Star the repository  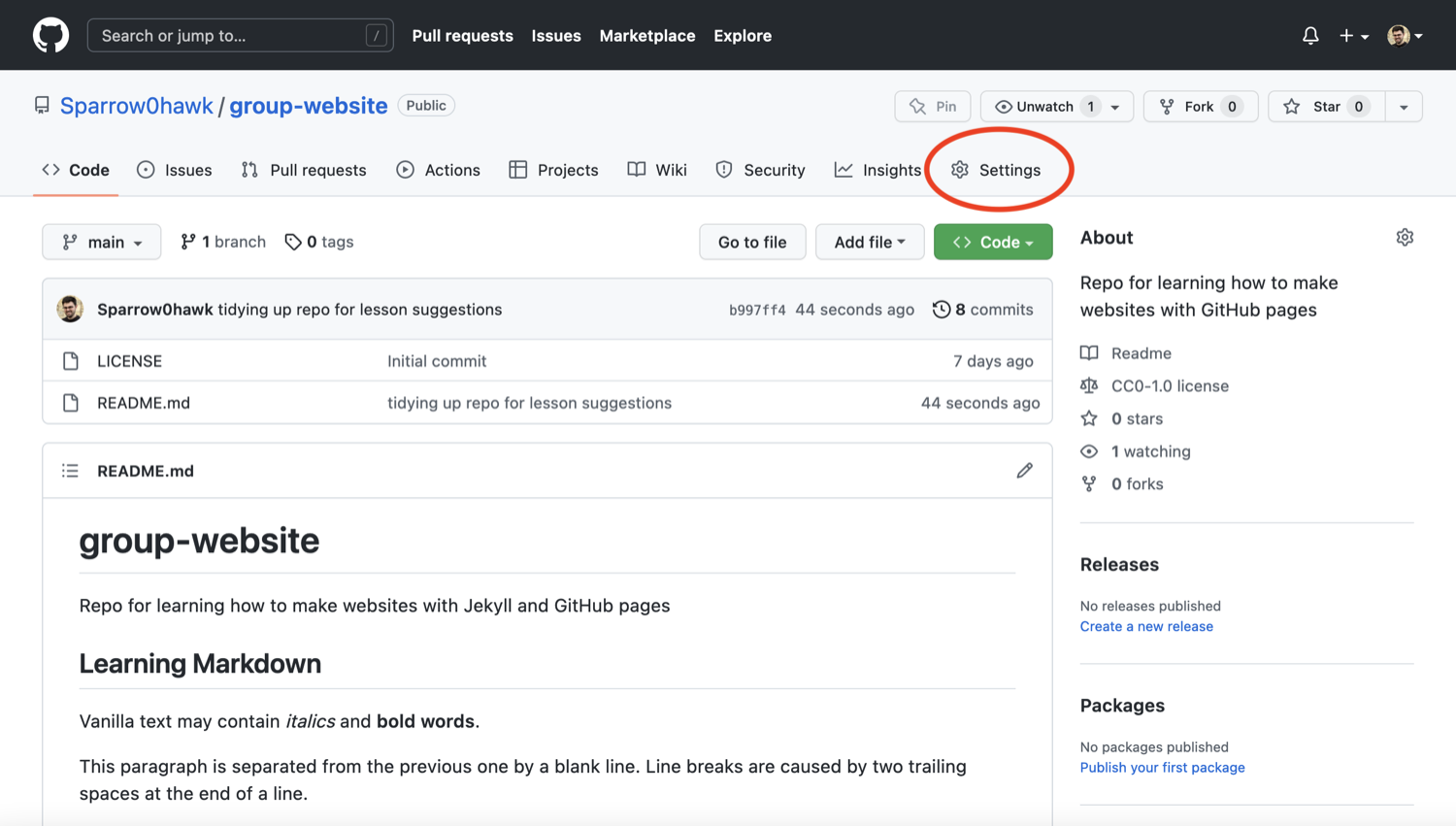coord(1326,107)
